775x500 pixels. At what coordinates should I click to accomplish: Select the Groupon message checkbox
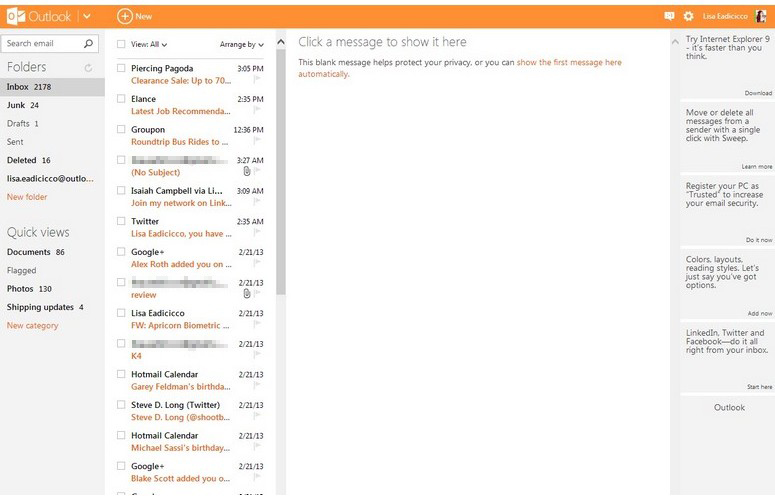click(121, 129)
